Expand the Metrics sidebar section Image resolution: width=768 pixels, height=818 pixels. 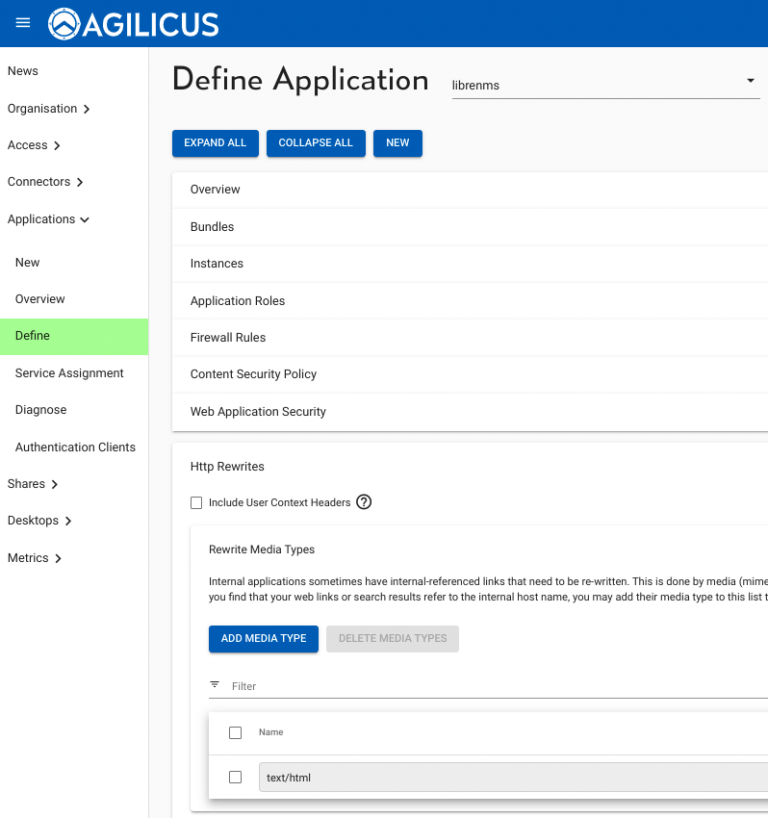coord(34,558)
